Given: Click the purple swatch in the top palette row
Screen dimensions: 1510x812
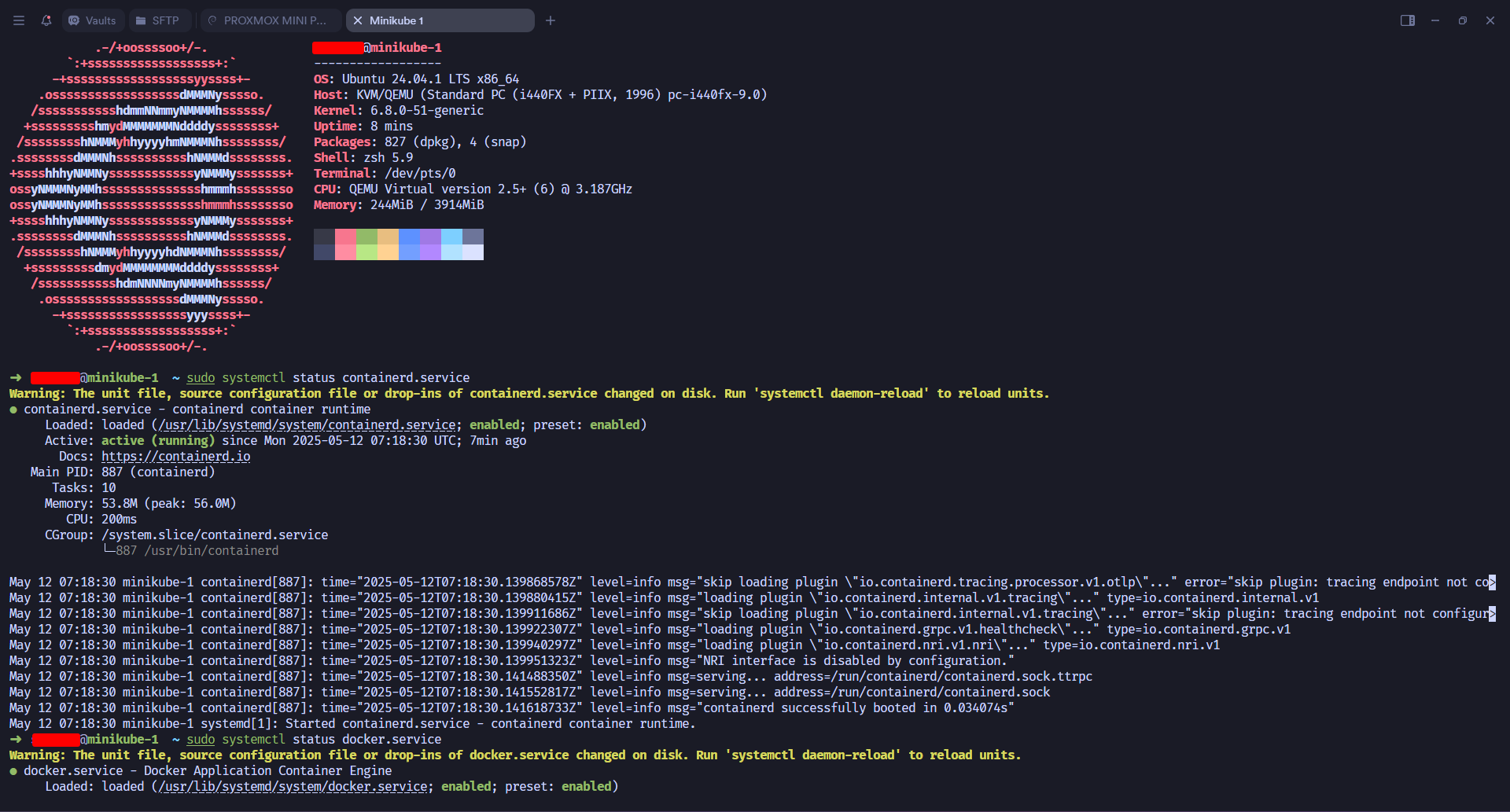Looking at the screenshot, I should [430, 237].
